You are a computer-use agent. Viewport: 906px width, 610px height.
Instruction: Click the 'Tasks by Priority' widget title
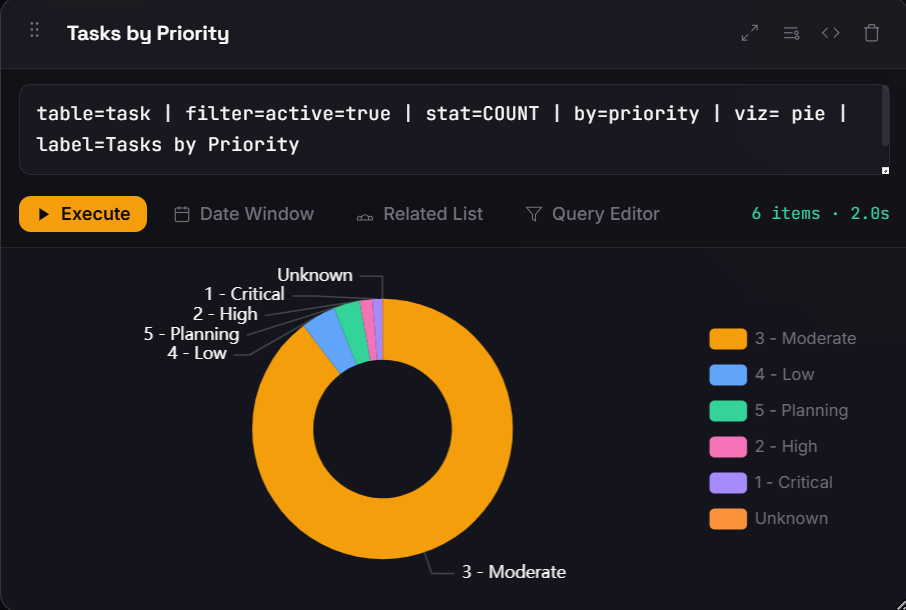148,34
